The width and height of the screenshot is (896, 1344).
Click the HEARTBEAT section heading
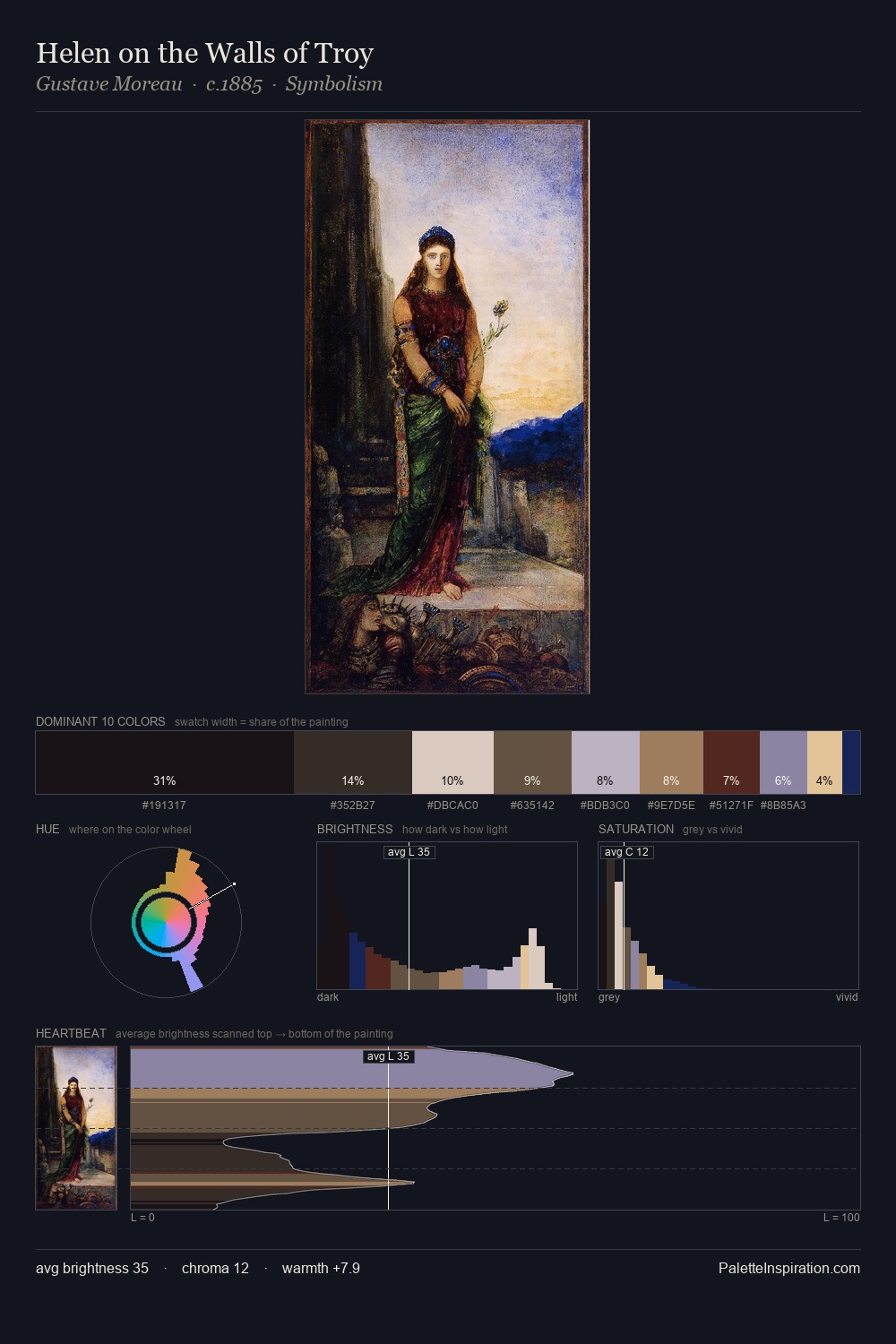tap(71, 1033)
